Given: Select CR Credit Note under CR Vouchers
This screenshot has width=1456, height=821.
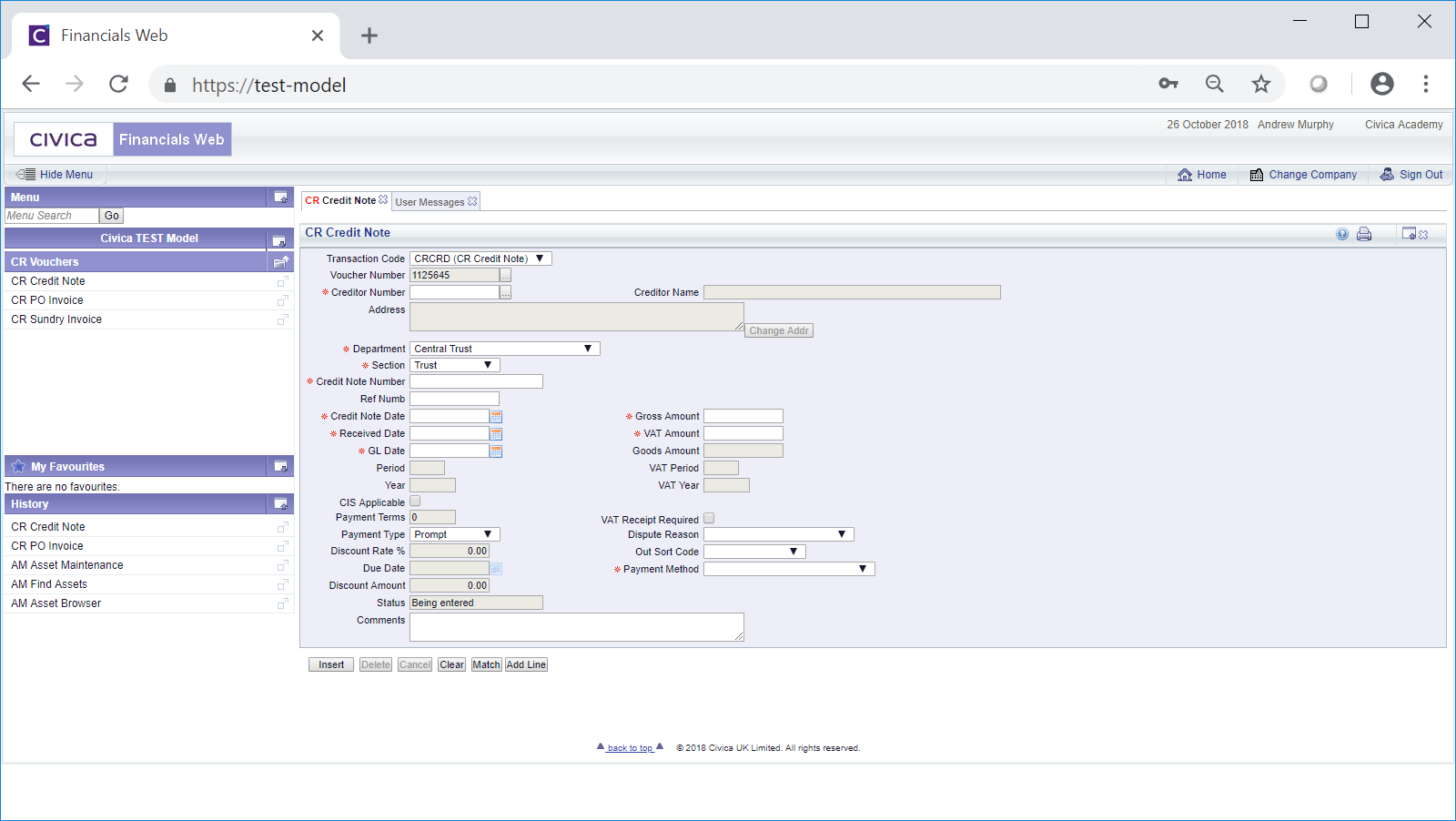Looking at the screenshot, I should [x=48, y=281].
